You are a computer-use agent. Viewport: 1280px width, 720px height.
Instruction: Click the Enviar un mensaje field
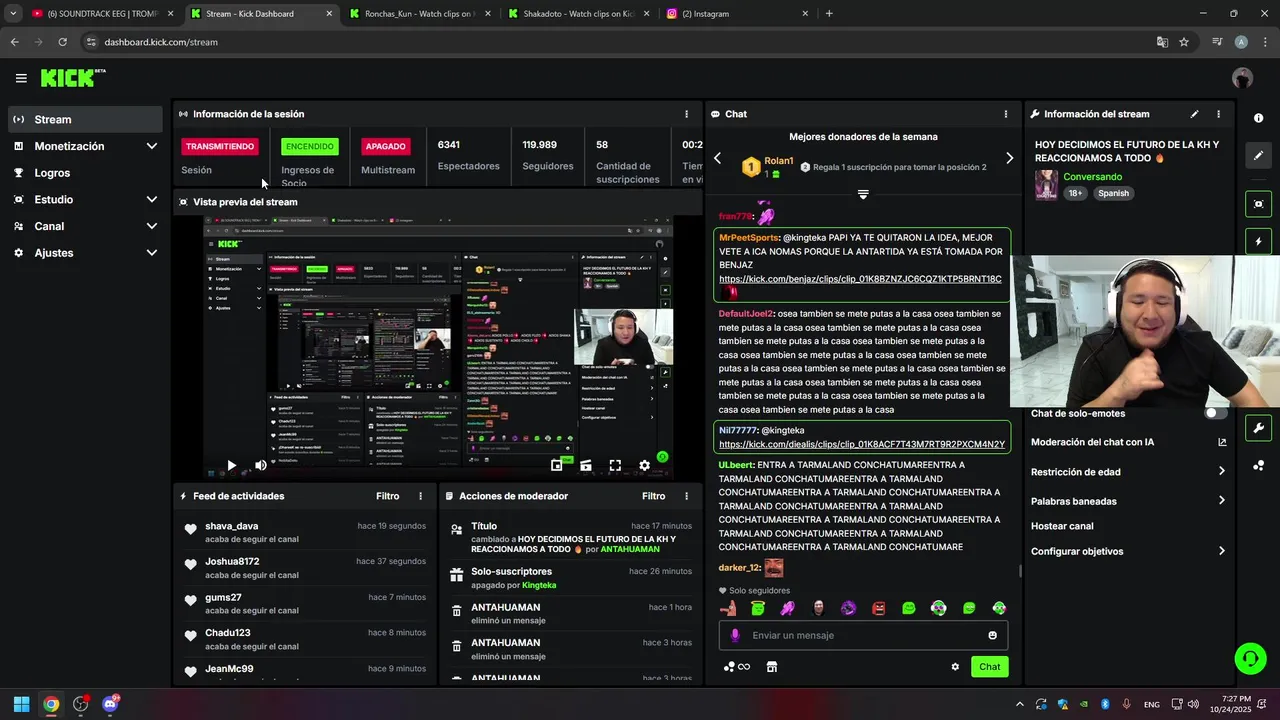tap(863, 635)
